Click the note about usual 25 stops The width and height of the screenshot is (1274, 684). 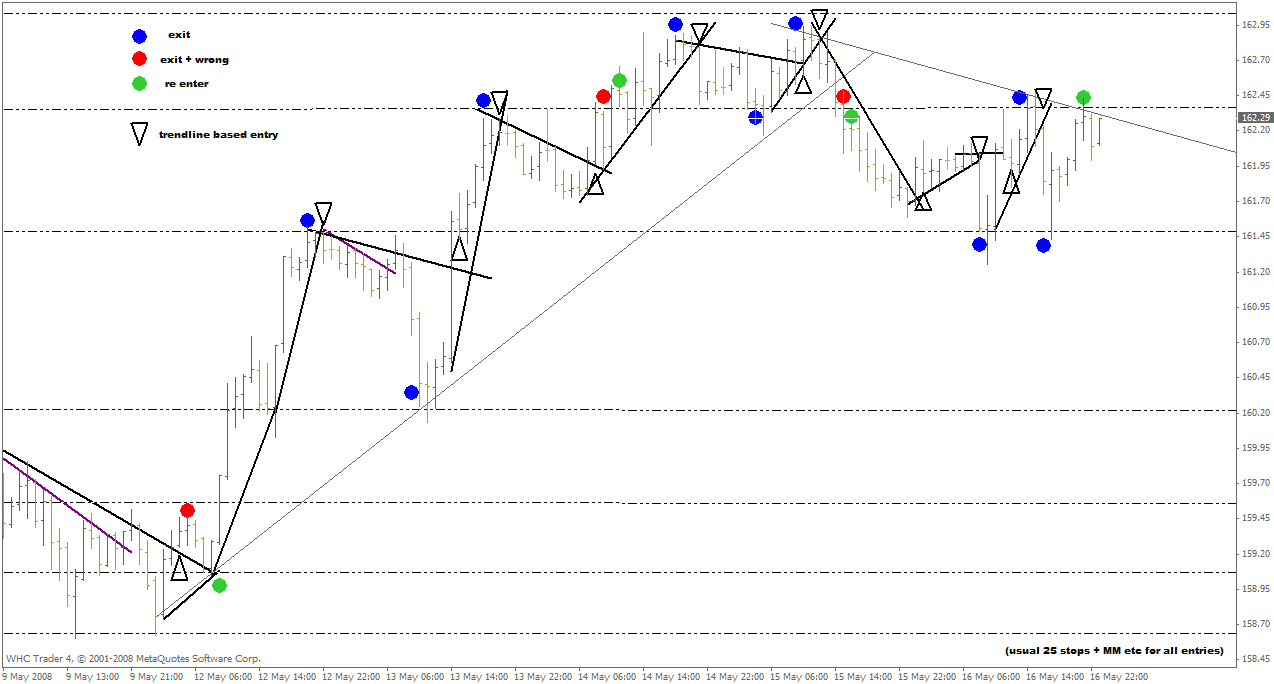[x=1113, y=651]
